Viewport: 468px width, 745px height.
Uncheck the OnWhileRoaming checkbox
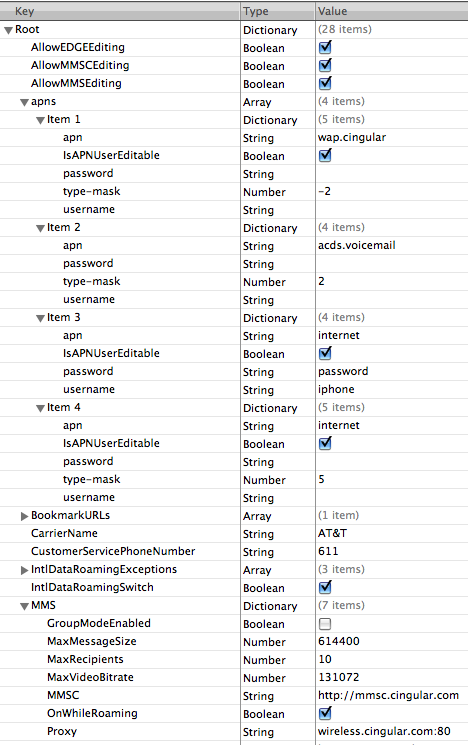point(325,714)
